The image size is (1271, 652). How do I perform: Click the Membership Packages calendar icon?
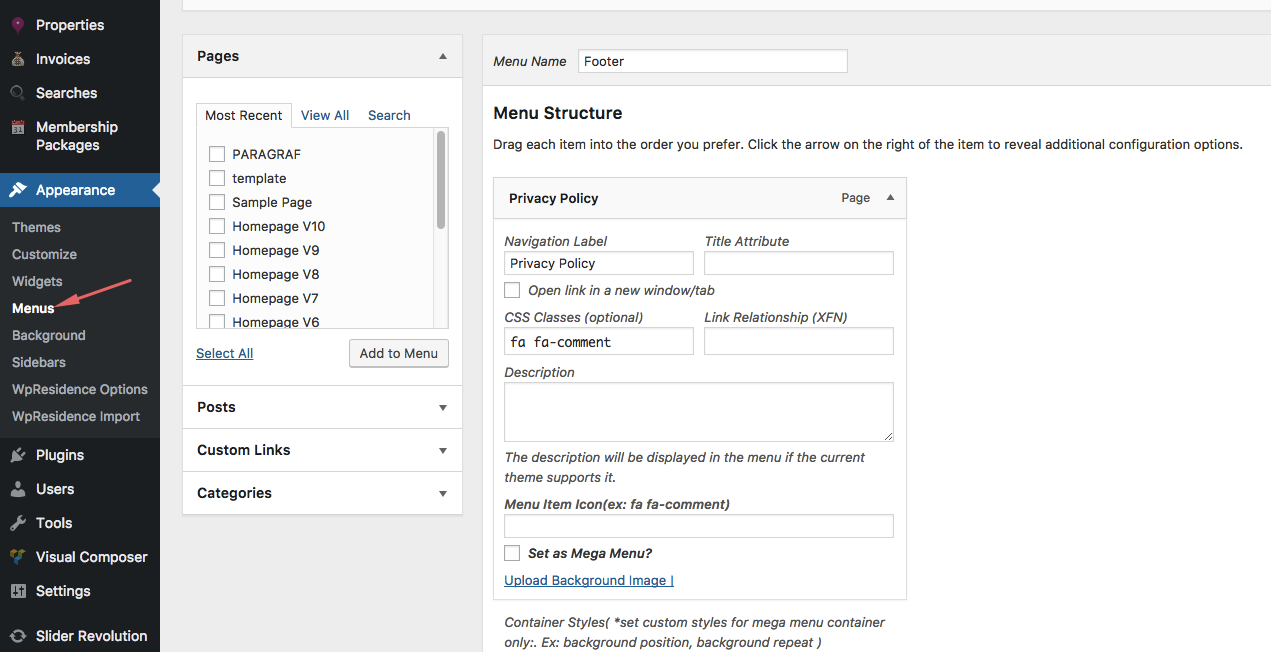tap(18, 128)
